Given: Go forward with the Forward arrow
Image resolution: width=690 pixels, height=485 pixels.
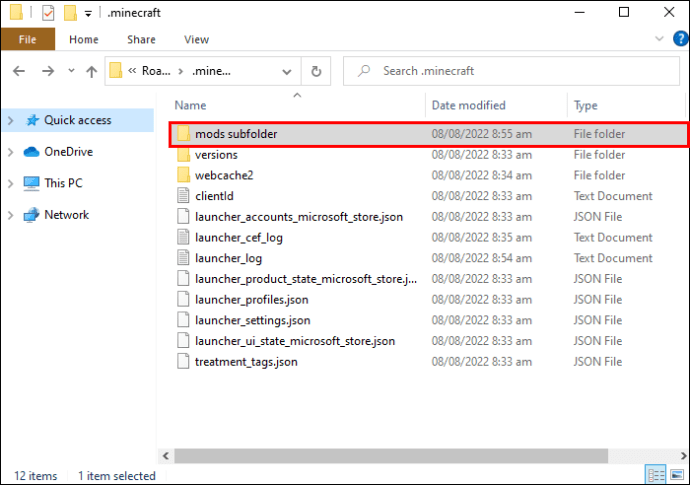Looking at the screenshot, I should (48, 71).
